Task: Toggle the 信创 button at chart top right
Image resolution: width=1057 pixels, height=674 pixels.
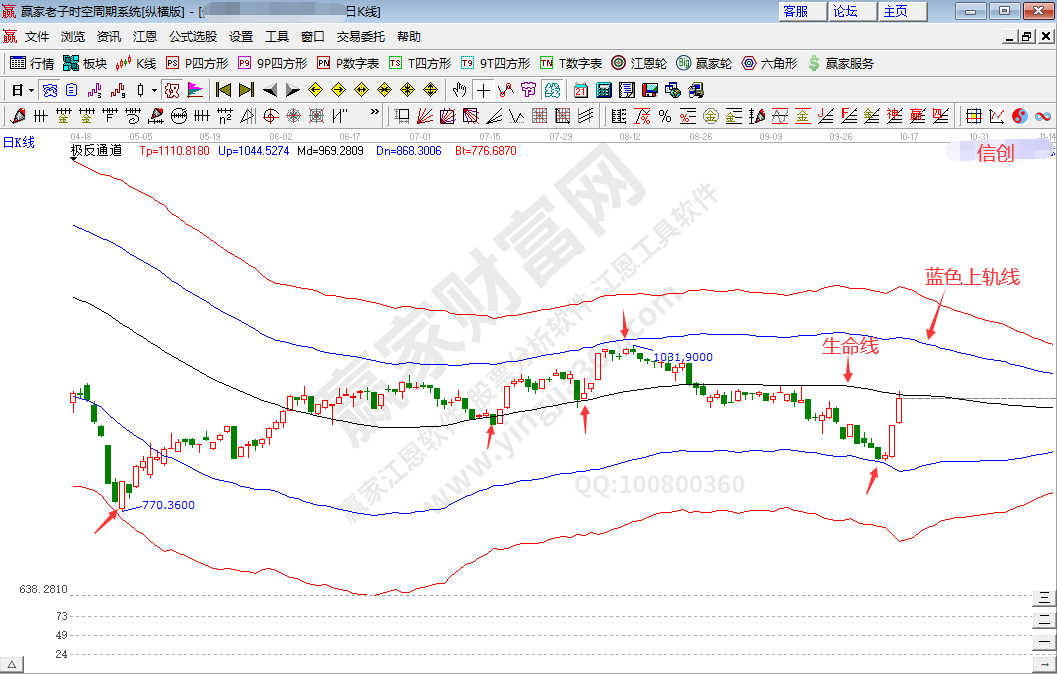Action: (x=994, y=153)
